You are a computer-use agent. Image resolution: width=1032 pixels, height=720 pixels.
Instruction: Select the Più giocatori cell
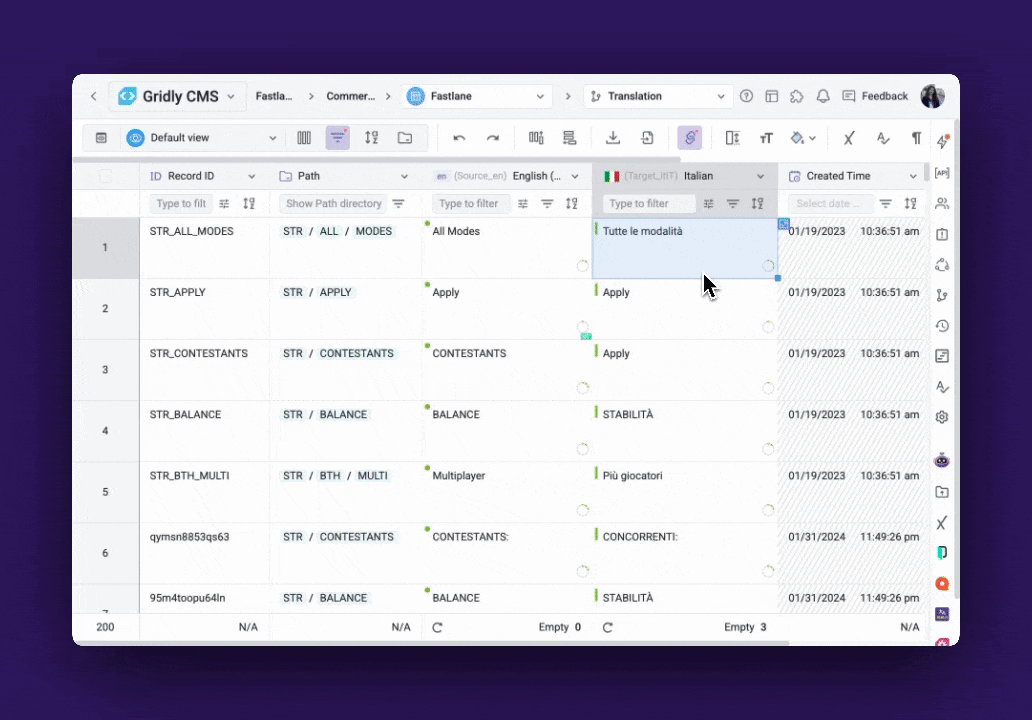coord(685,492)
